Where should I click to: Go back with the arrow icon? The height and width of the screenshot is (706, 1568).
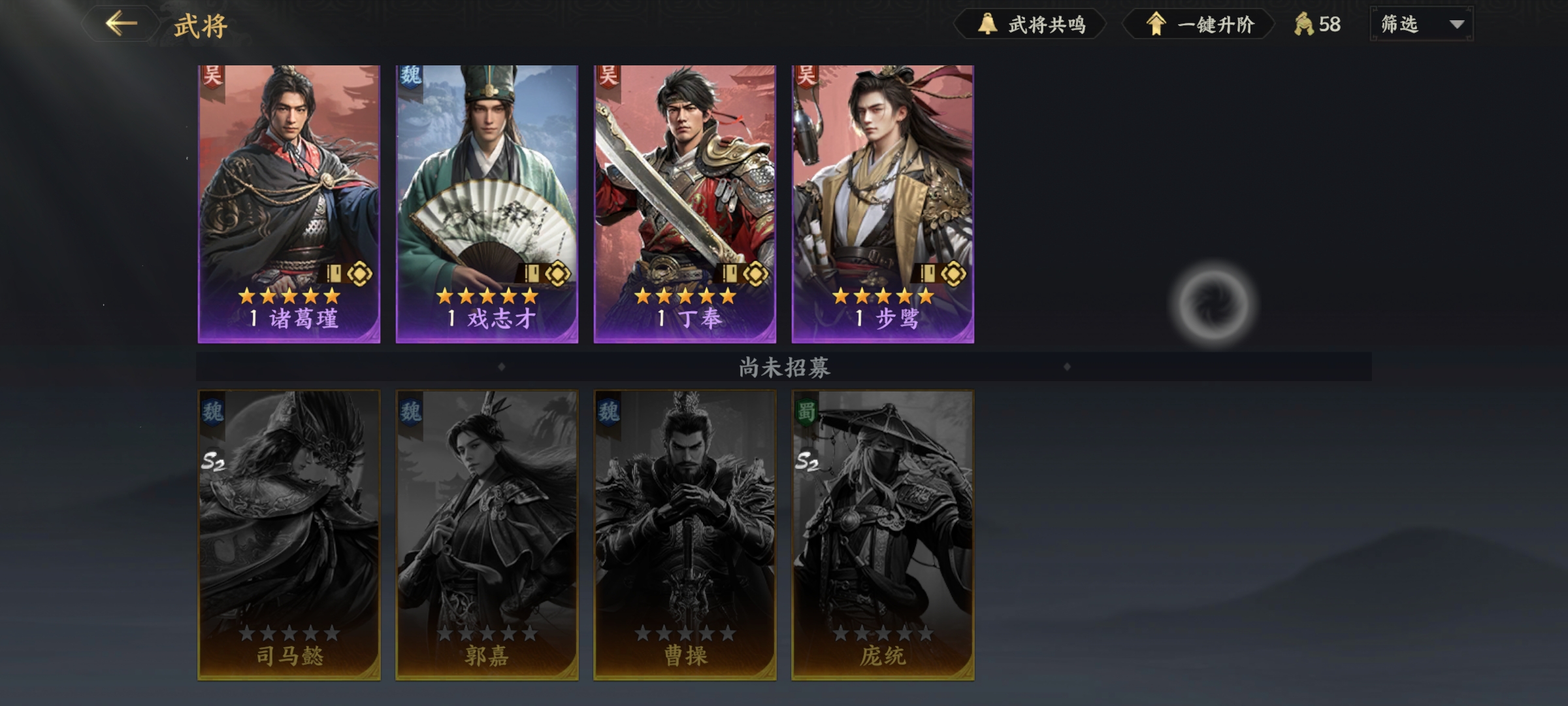(122, 24)
